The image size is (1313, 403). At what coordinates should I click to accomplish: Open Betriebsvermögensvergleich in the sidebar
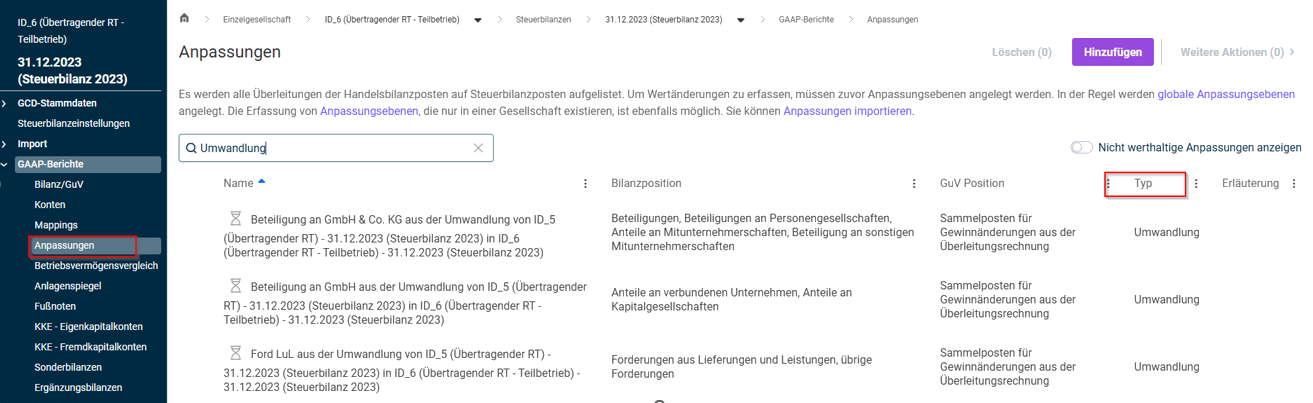pos(96,266)
